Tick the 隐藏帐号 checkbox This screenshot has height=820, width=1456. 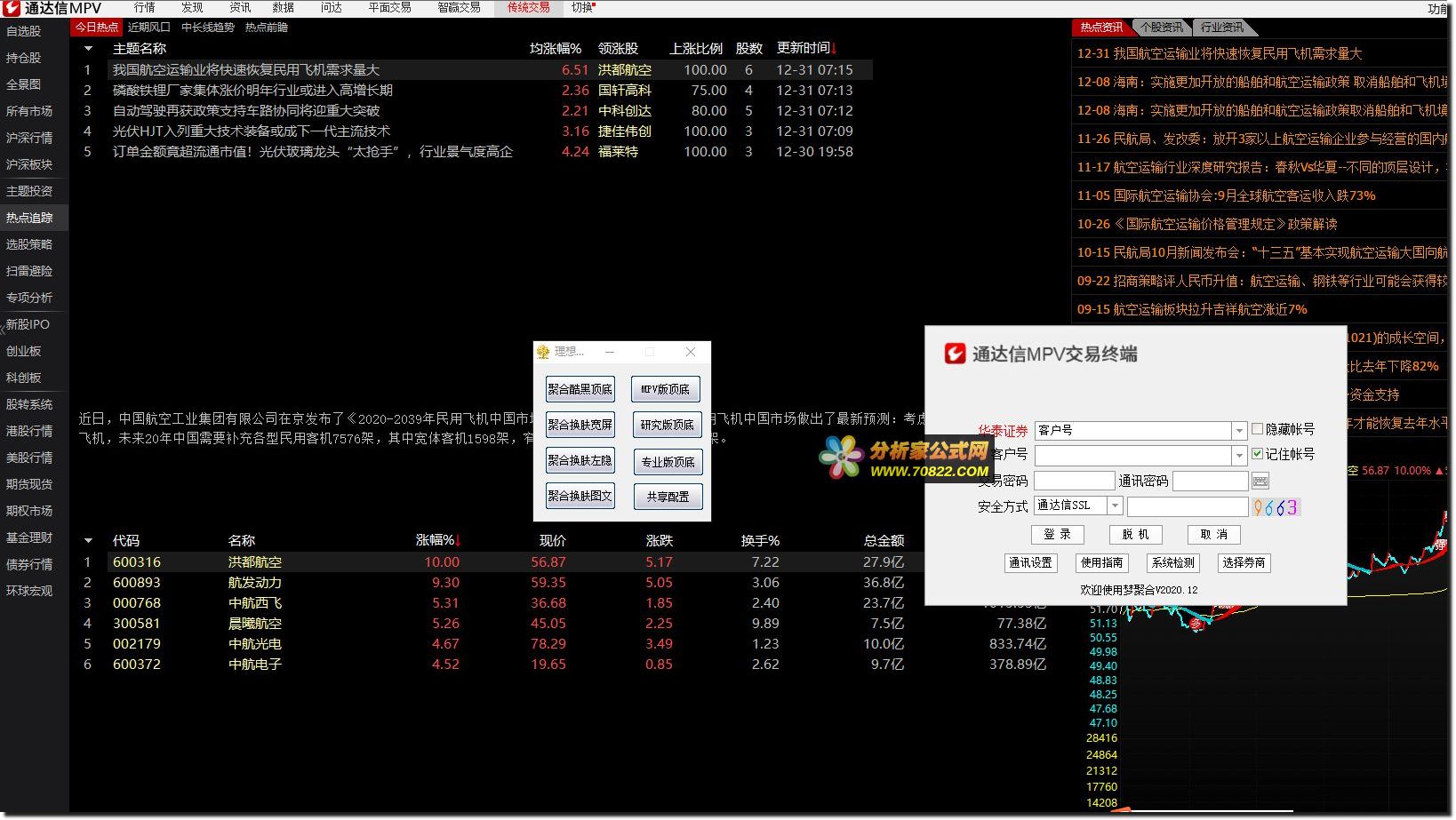pyautogui.click(x=1257, y=429)
